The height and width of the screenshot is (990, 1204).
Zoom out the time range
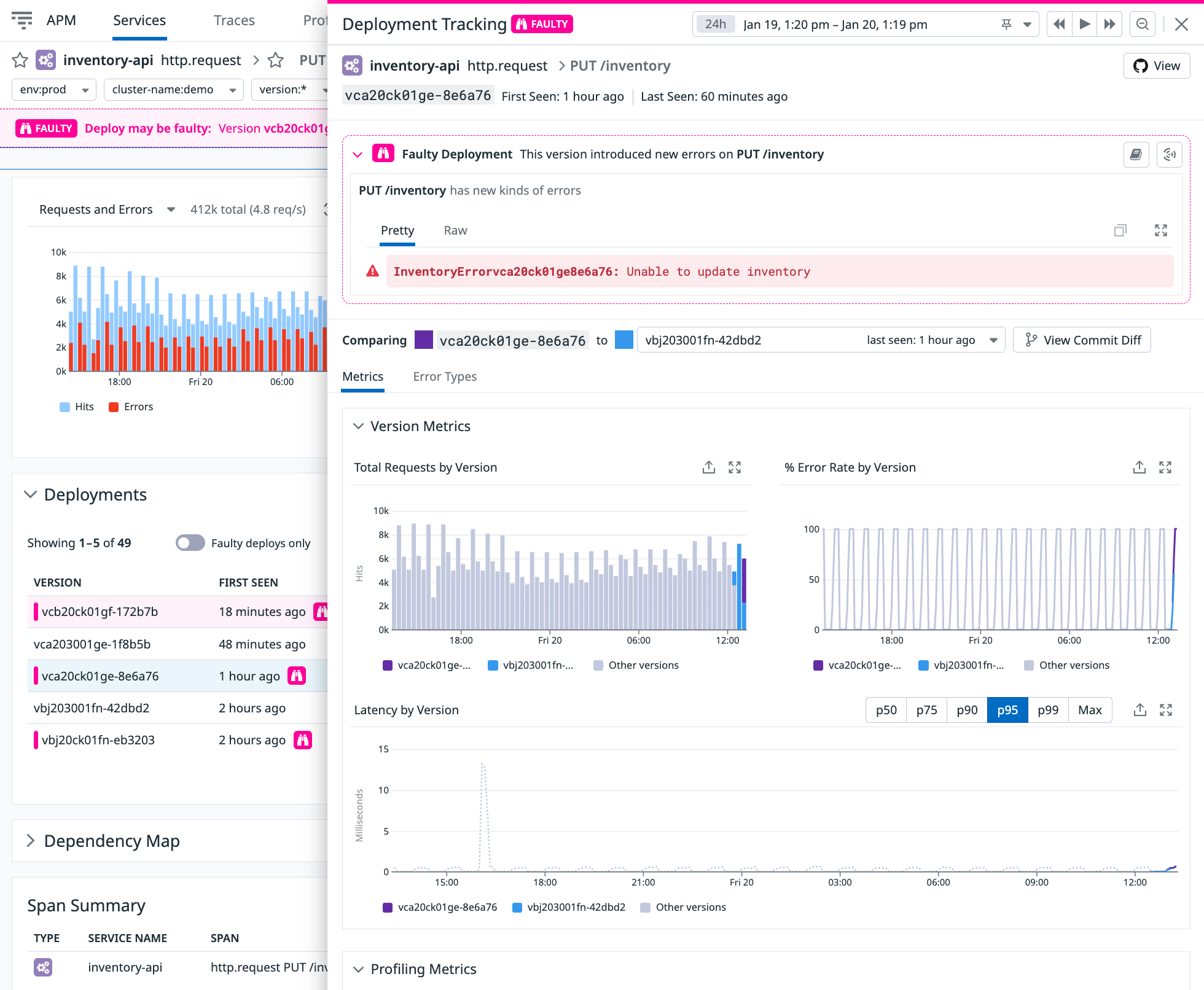(1143, 25)
